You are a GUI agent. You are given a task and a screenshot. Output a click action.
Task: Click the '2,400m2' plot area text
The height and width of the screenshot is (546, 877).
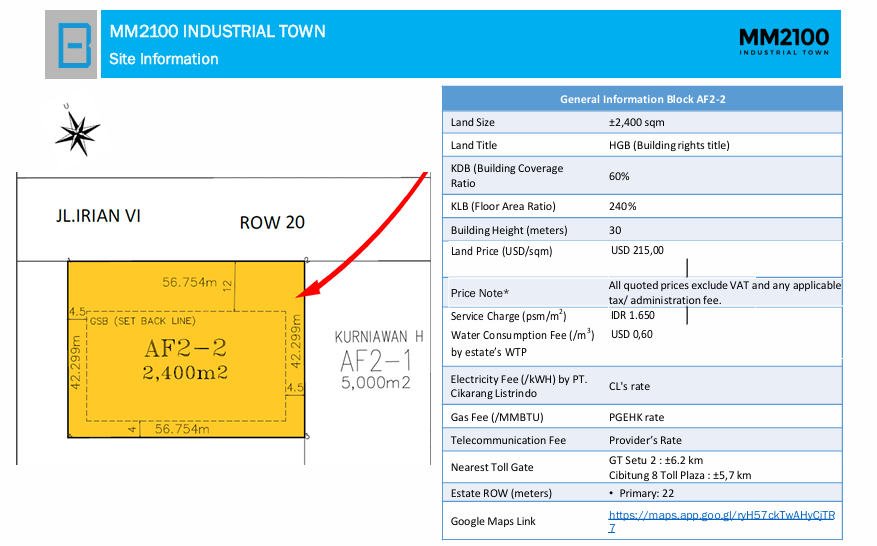[185, 373]
